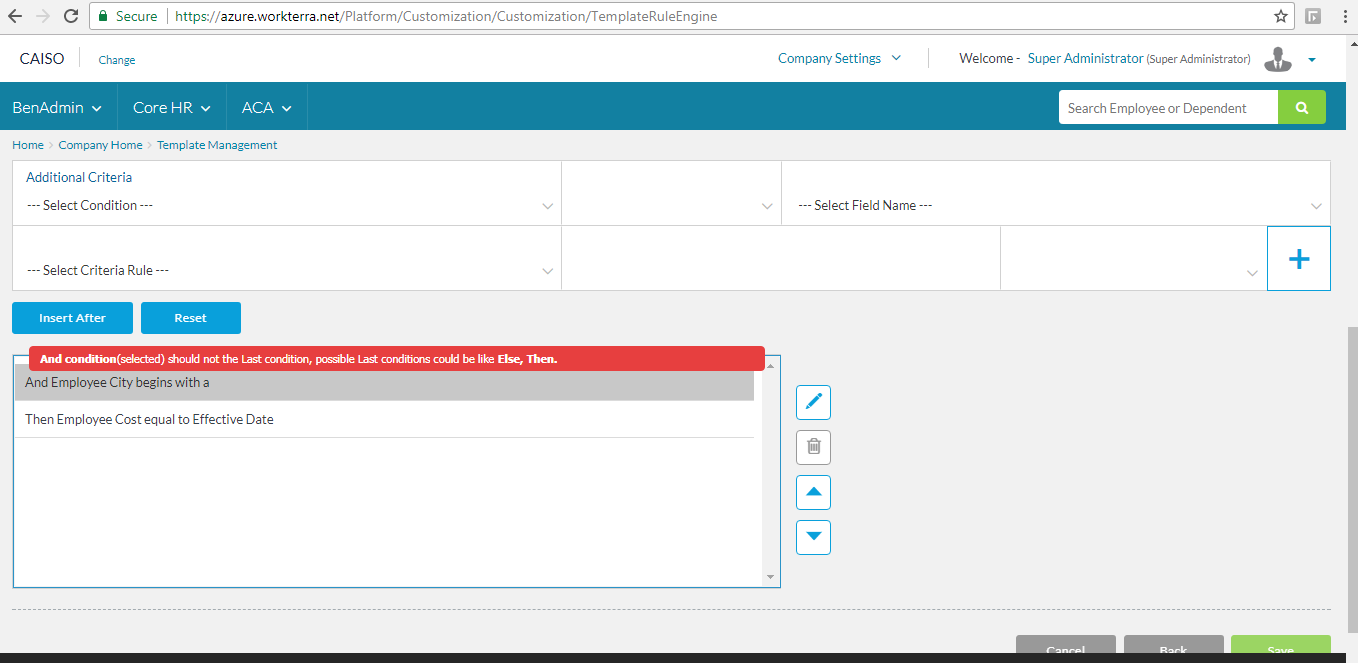Move selected rule up with arrow
Screen dimensions: 1358x663
tap(813, 492)
